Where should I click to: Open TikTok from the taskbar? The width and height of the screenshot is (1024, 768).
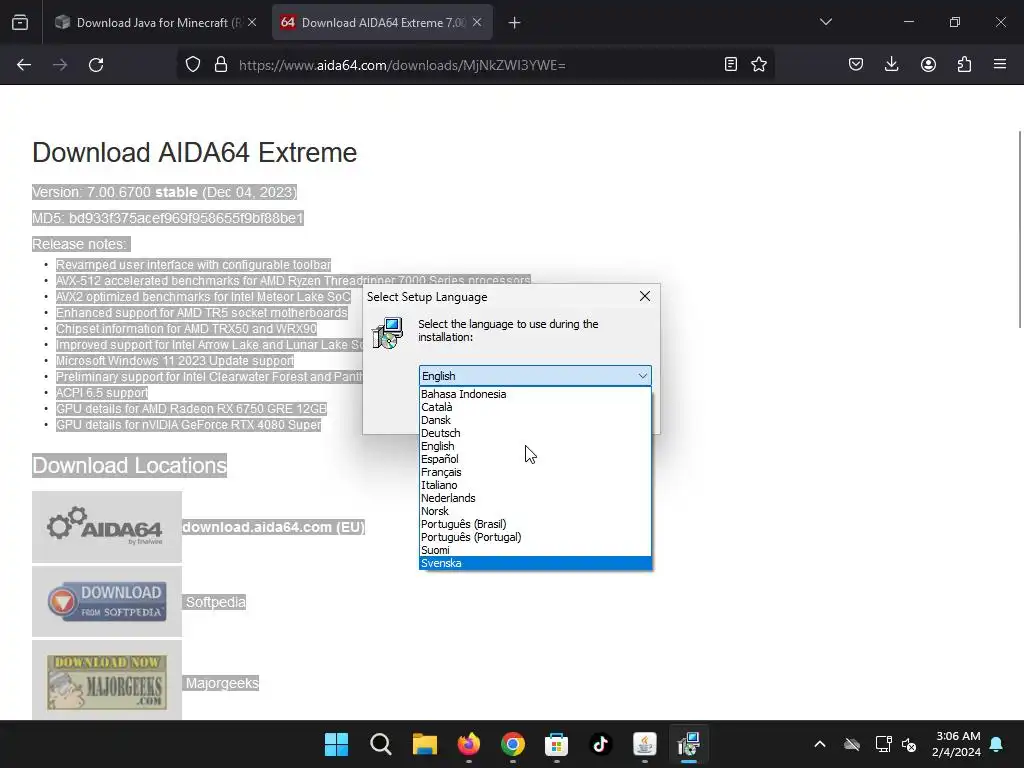click(x=601, y=744)
